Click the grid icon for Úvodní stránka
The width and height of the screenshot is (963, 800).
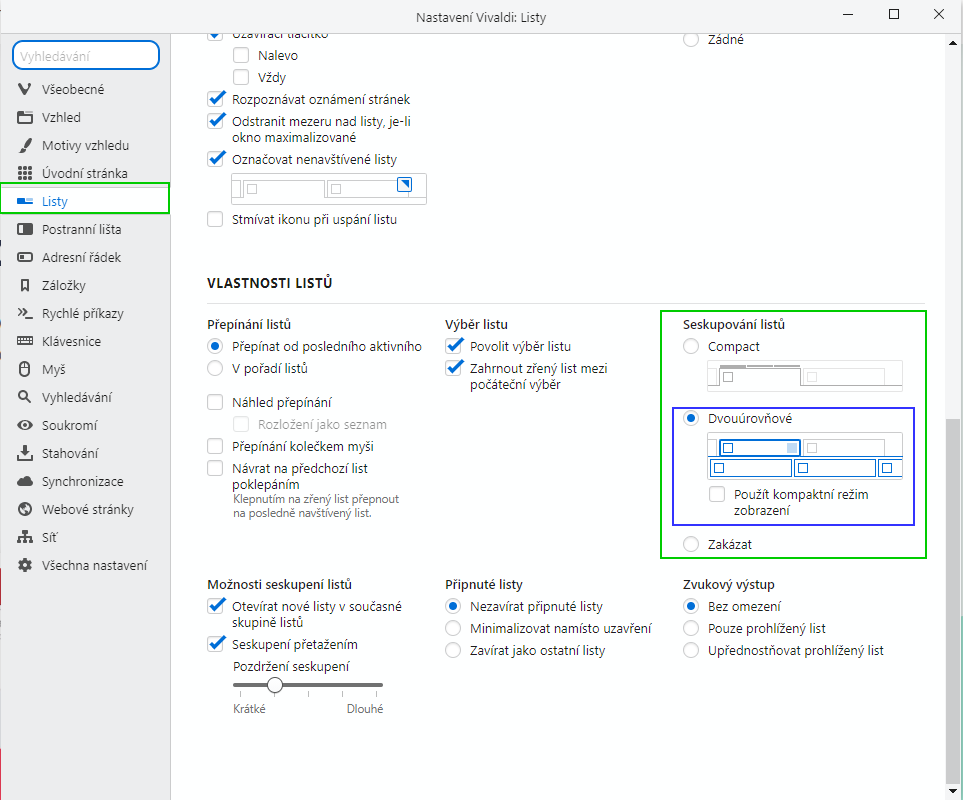25,173
